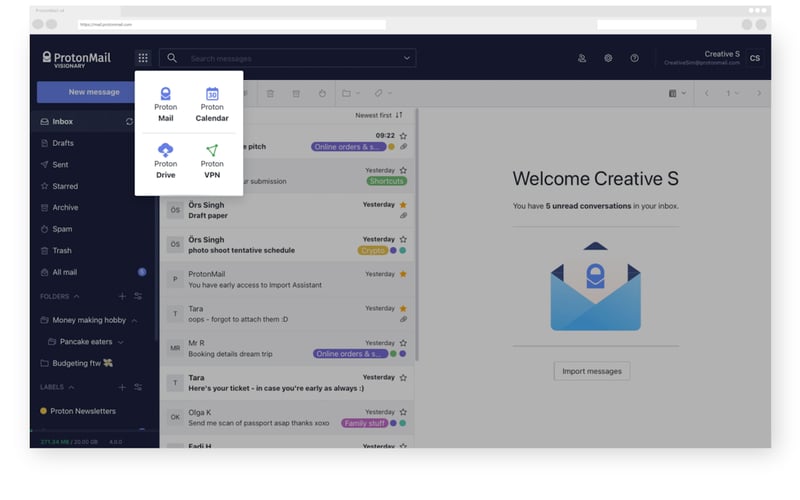Click the CS account avatar

755,58
